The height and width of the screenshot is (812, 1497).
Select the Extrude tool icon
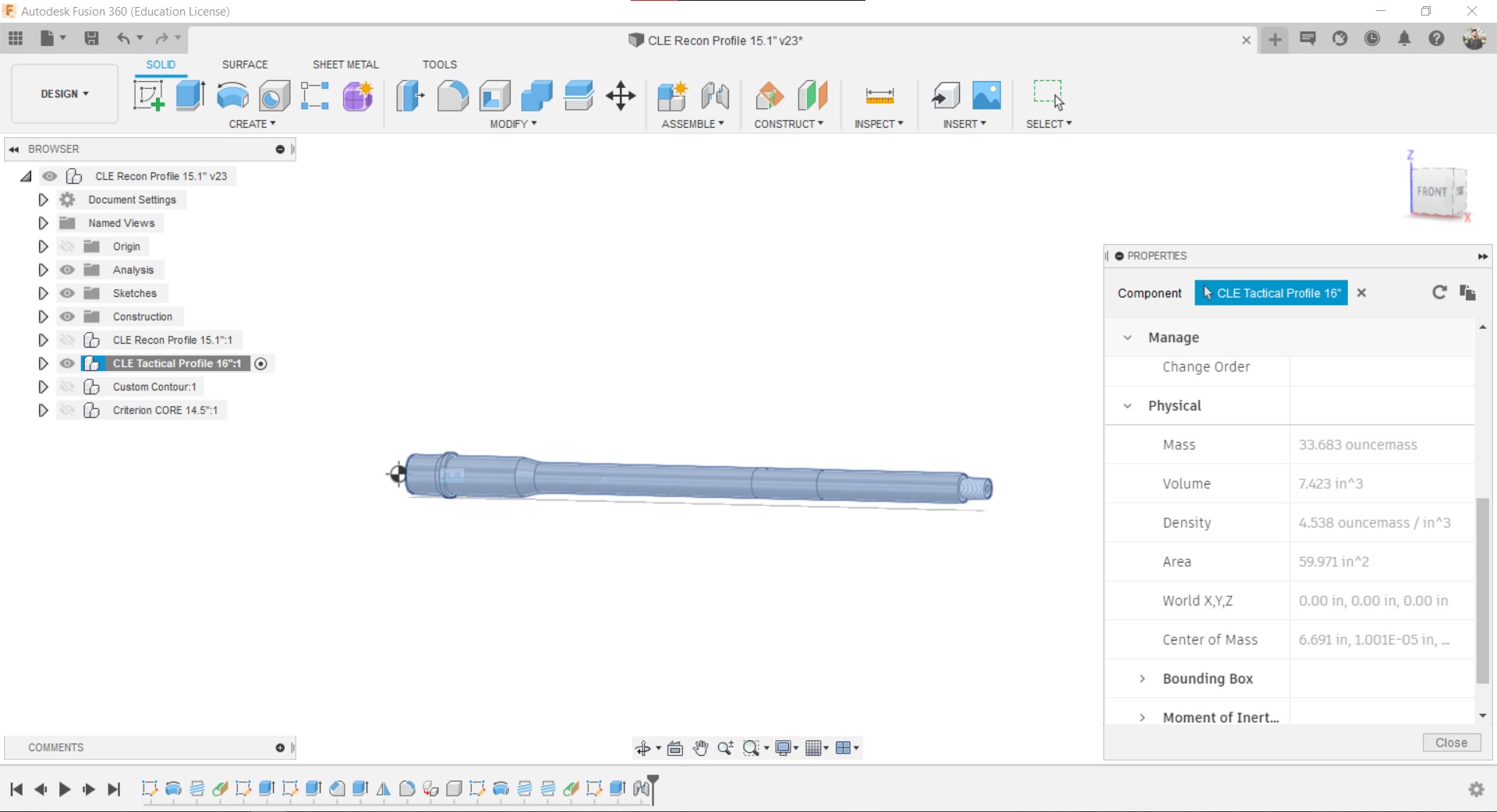190,96
